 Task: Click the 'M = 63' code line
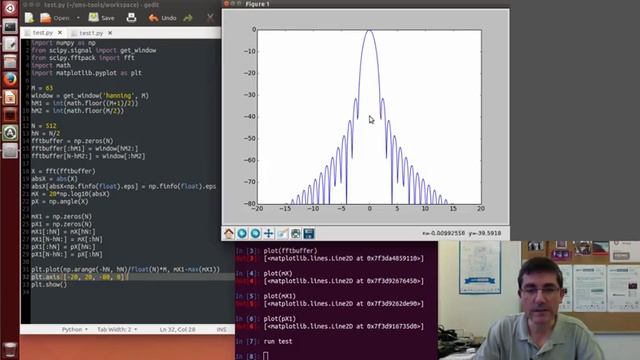coord(42,88)
